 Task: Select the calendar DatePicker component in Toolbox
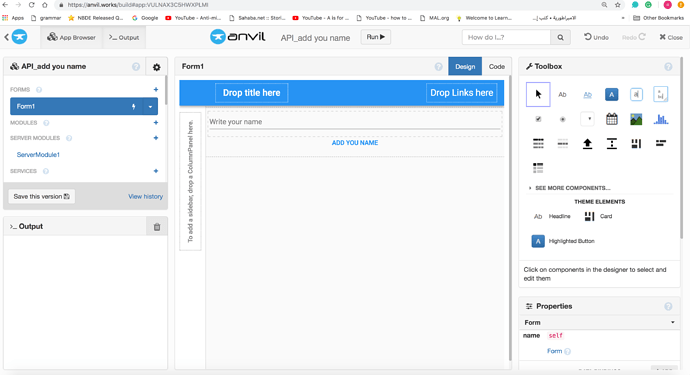611,119
